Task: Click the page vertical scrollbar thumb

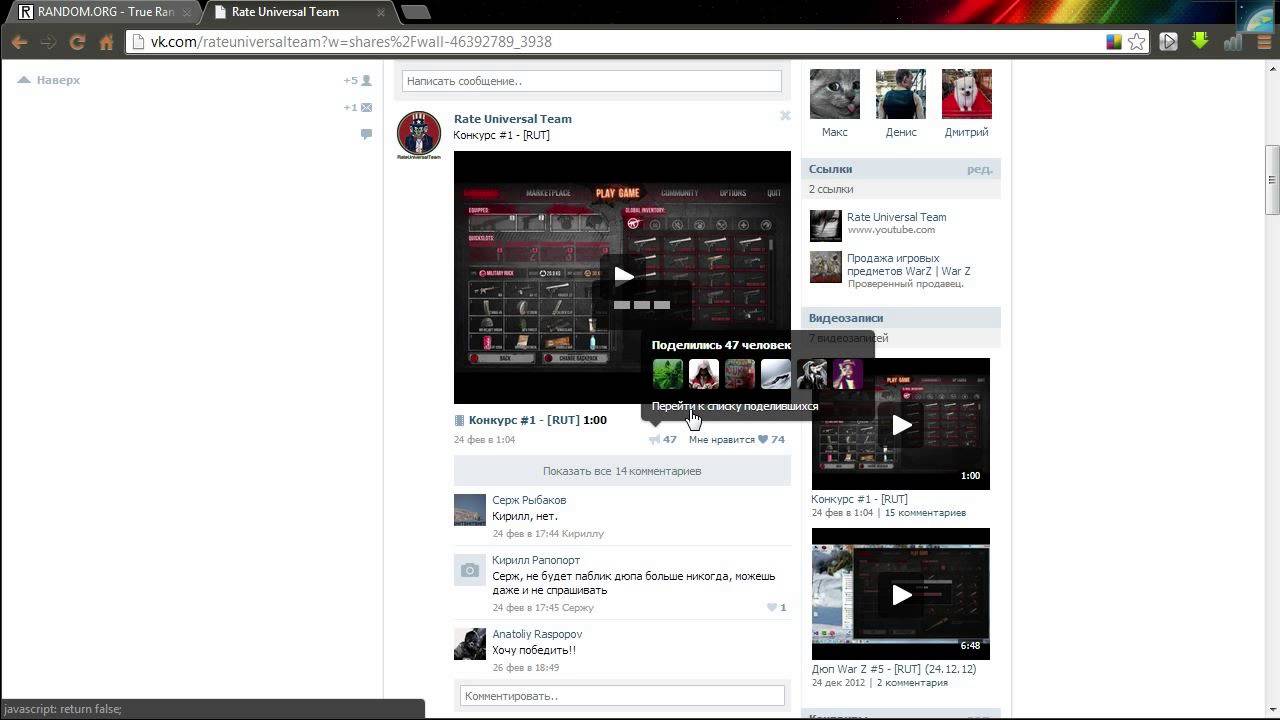Action: tap(1272, 180)
